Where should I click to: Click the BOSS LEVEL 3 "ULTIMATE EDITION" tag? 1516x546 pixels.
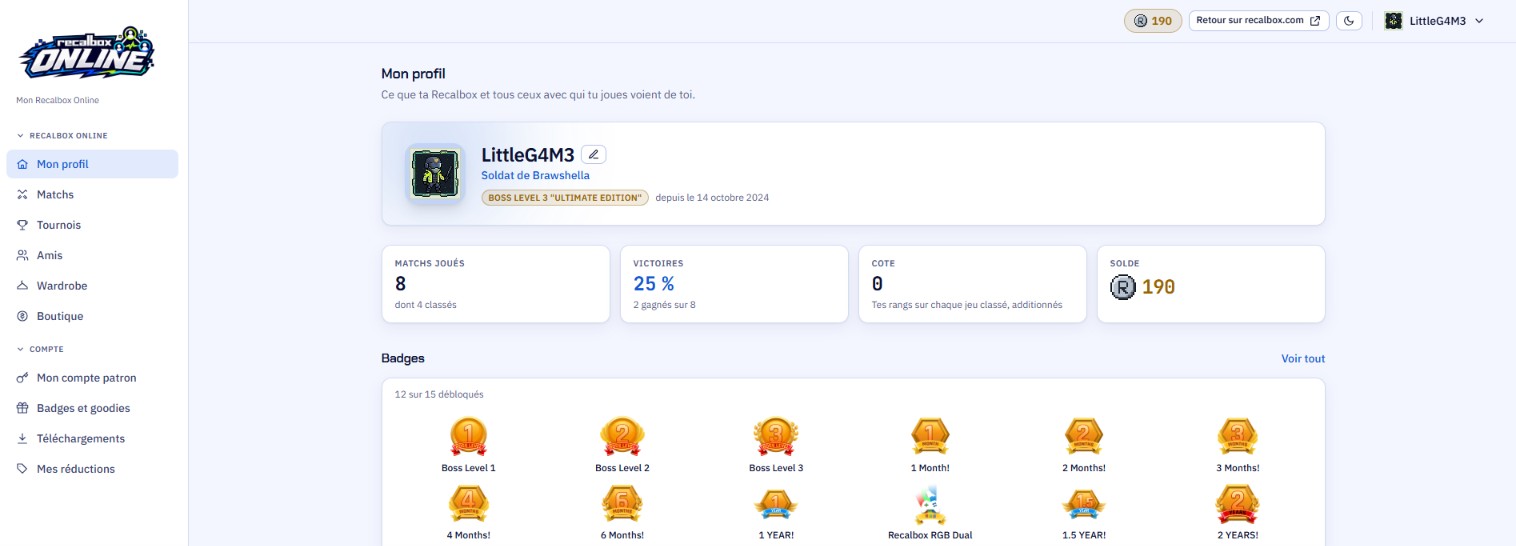(565, 197)
